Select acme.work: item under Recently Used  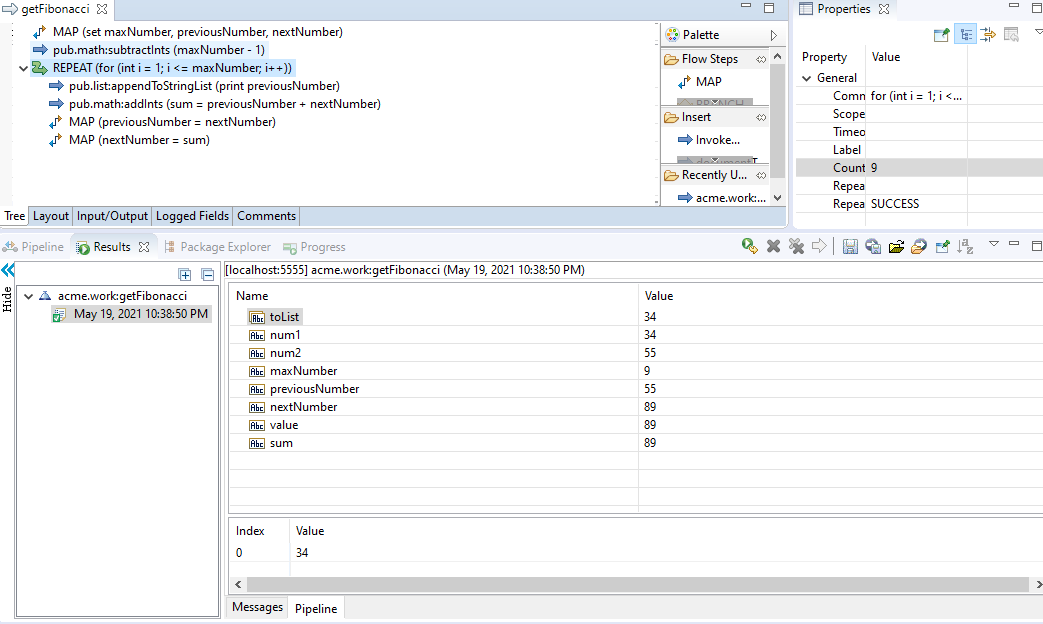pos(722,198)
